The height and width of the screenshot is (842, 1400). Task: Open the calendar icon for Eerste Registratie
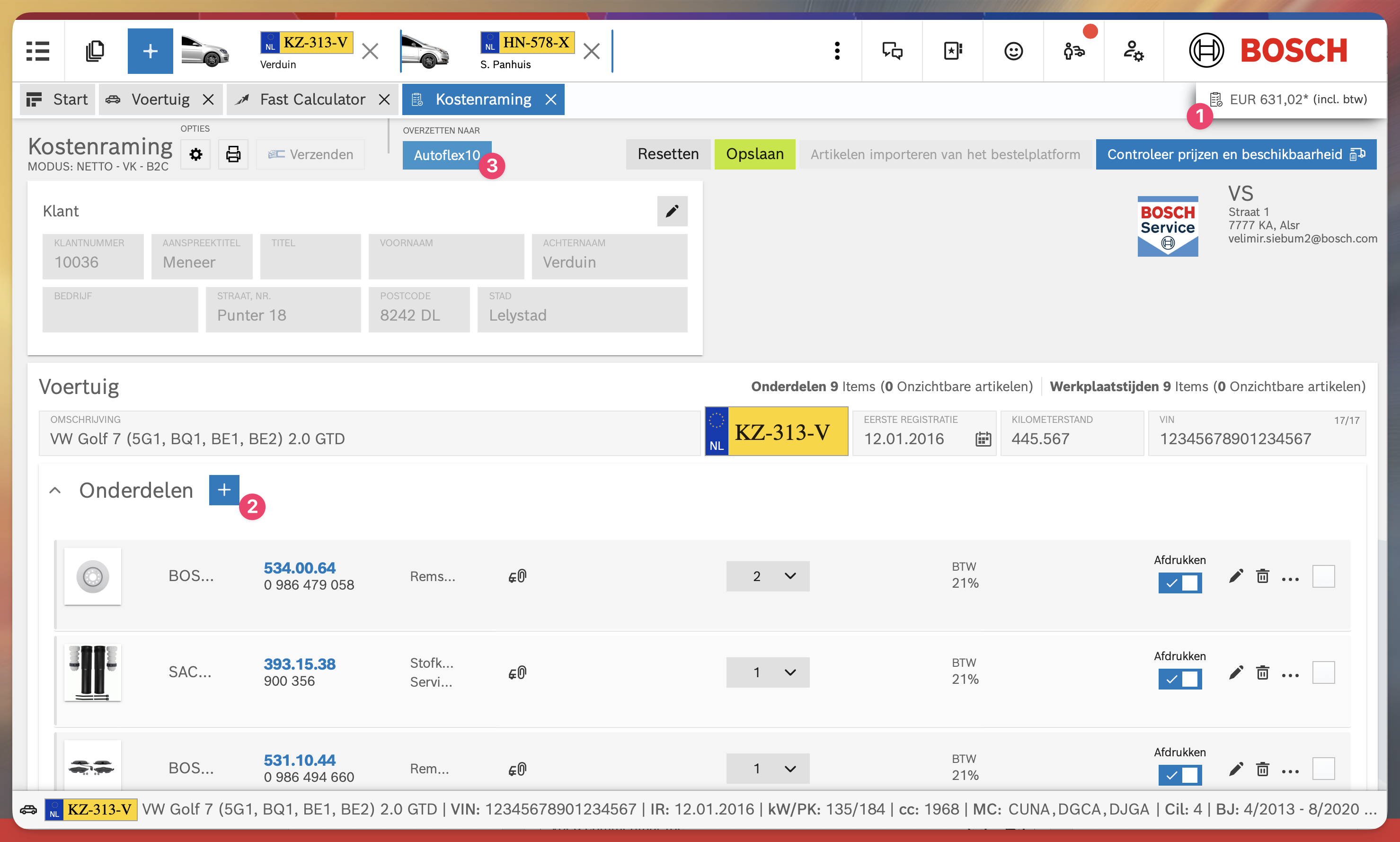coord(983,439)
